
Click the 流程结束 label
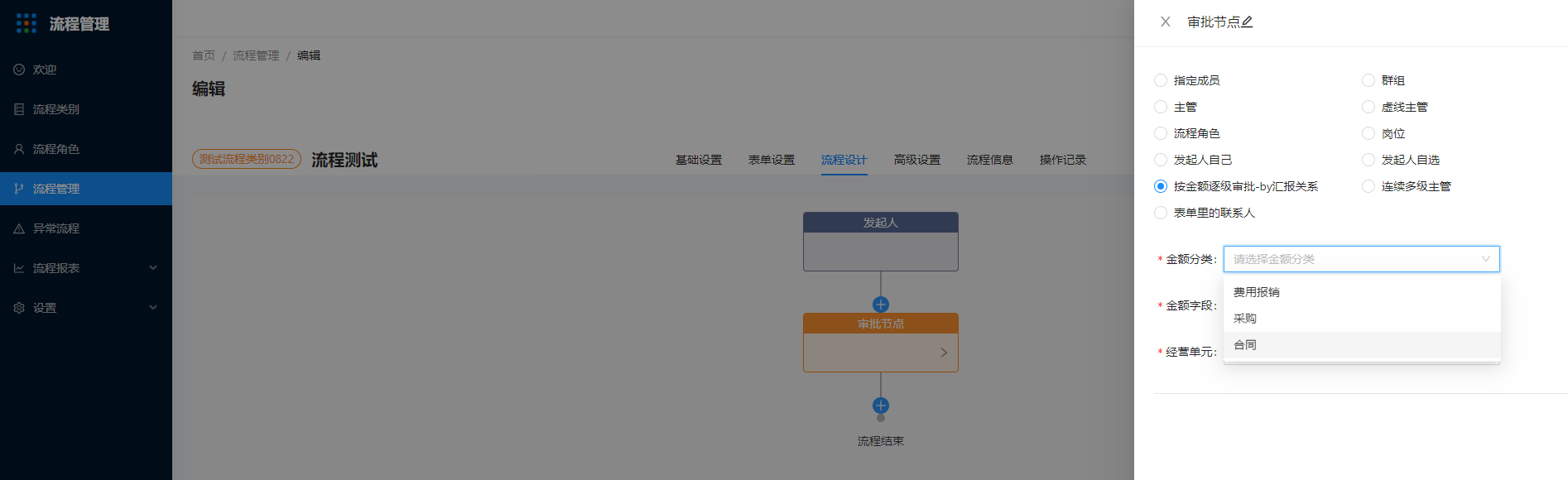tap(881, 441)
